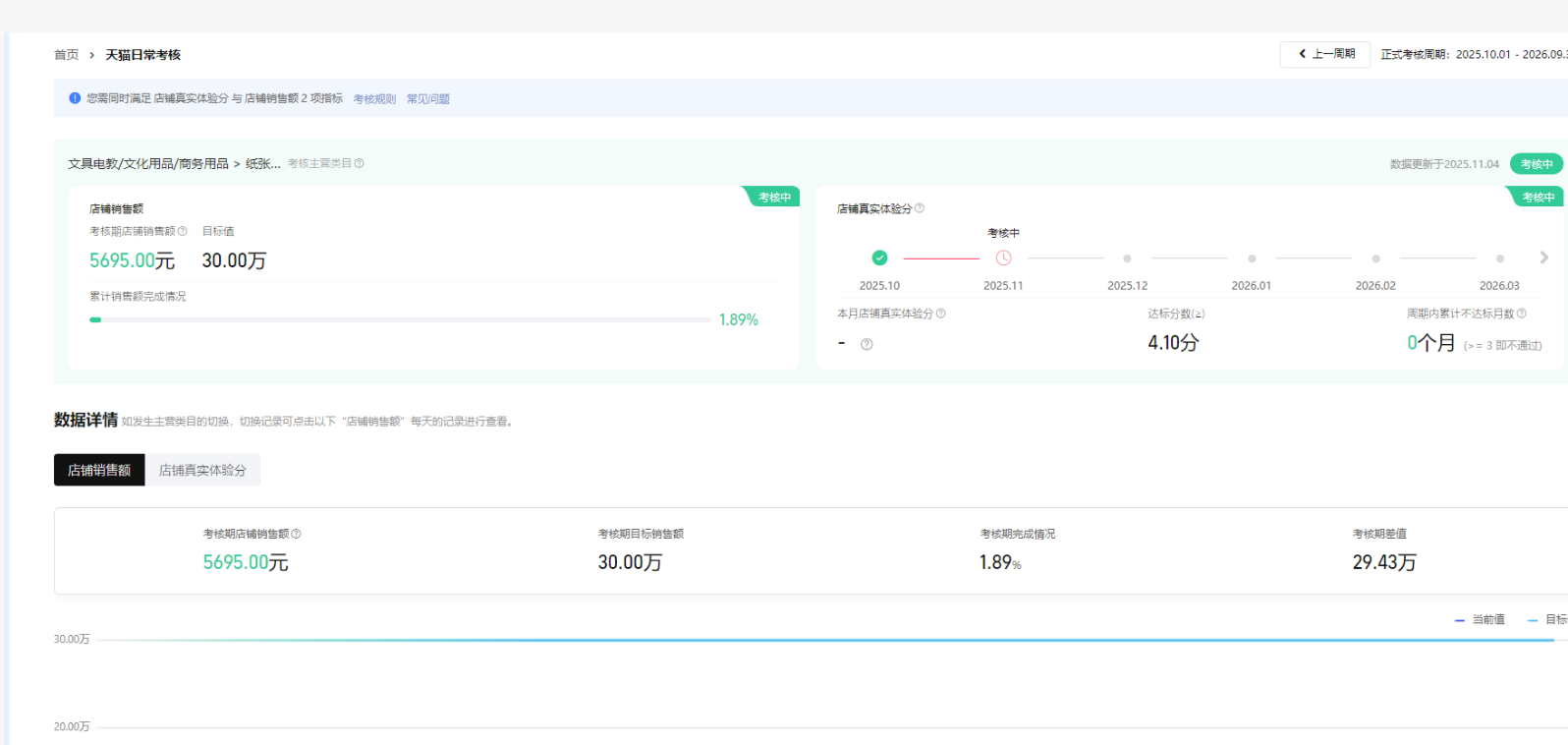Image resolution: width=1568 pixels, height=745 pixels.
Task: Click help icon next to 周期内累计不达标月数
Action: coord(1522,314)
